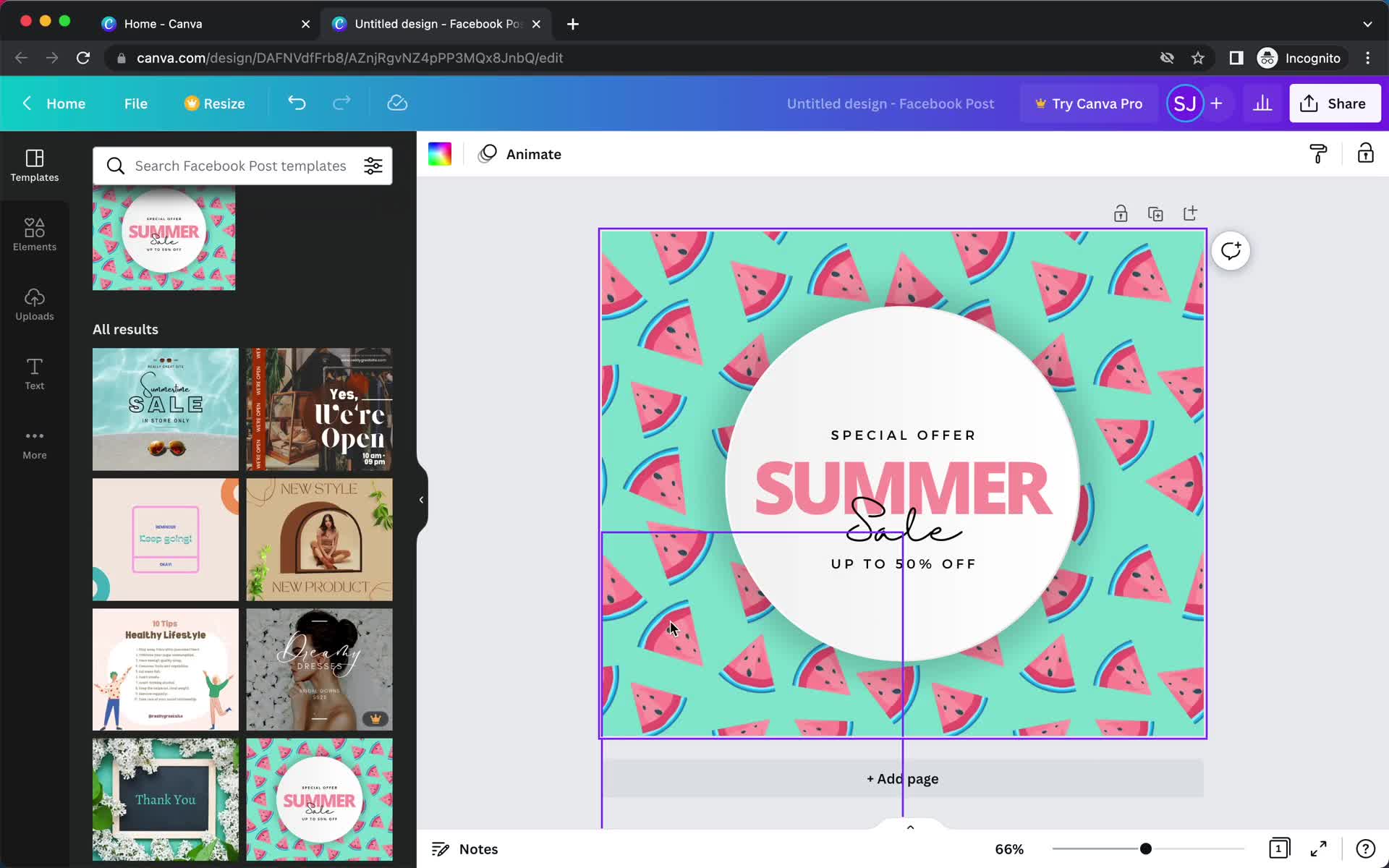Open the Templates sidebar panel
Viewport: 1389px width, 868px height.
pyautogui.click(x=34, y=166)
